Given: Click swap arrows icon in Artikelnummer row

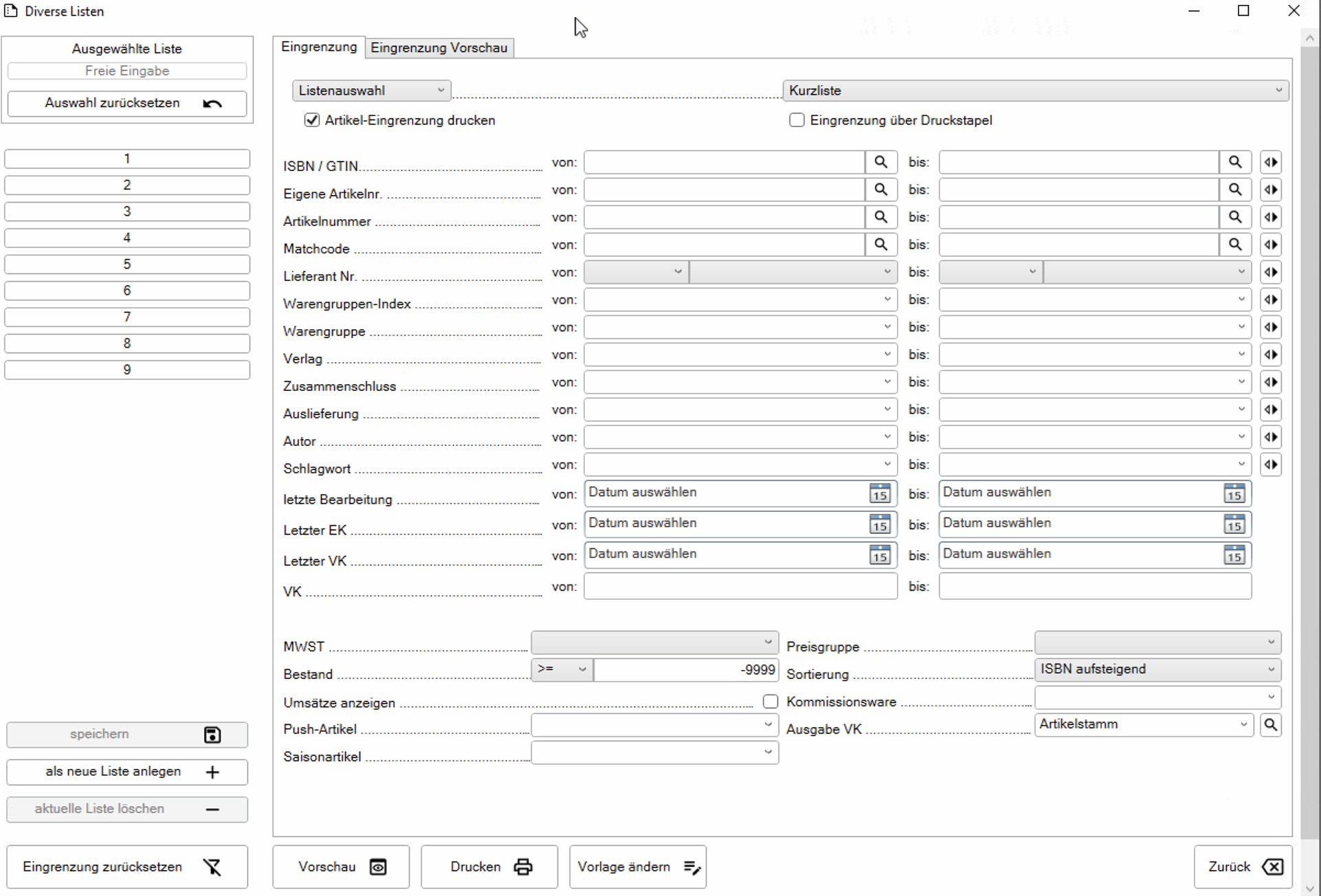Looking at the screenshot, I should tap(1271, 217).
